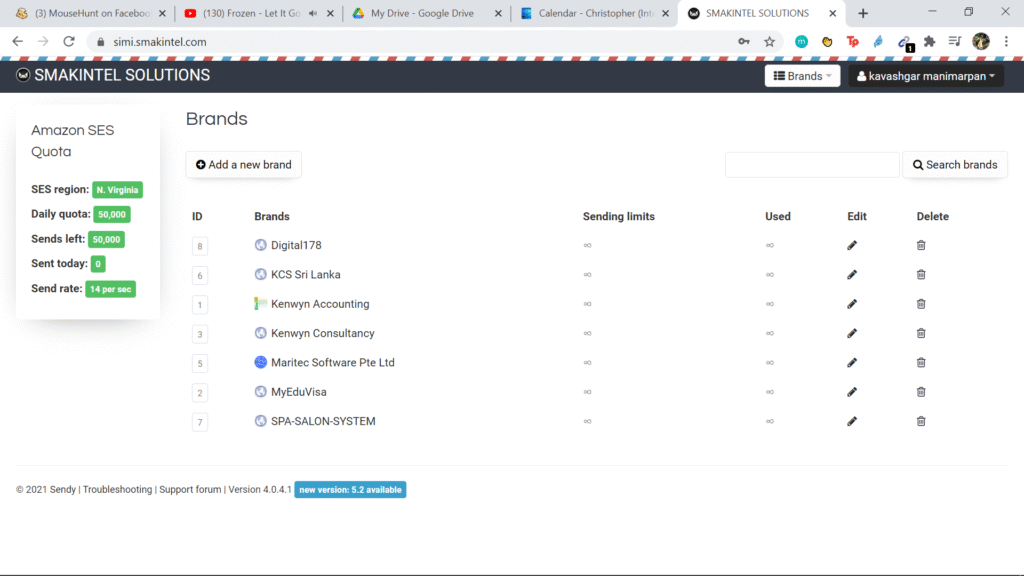
Task: Focus the brand search text field
Action: [x=812, y=165]
